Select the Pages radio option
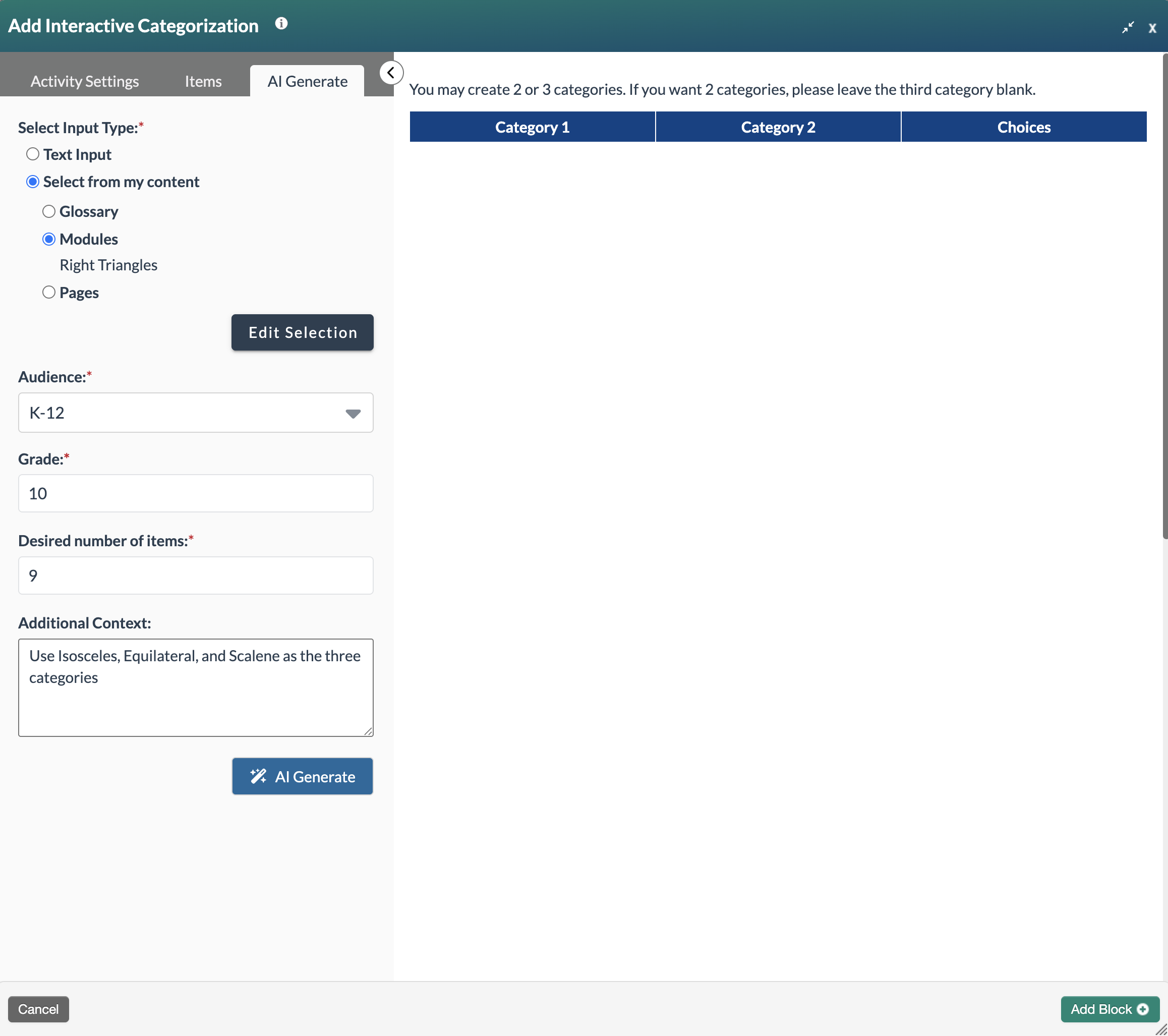This screenshot has height=1036, width=1168. pyautogui.click(x=49, y=292)
